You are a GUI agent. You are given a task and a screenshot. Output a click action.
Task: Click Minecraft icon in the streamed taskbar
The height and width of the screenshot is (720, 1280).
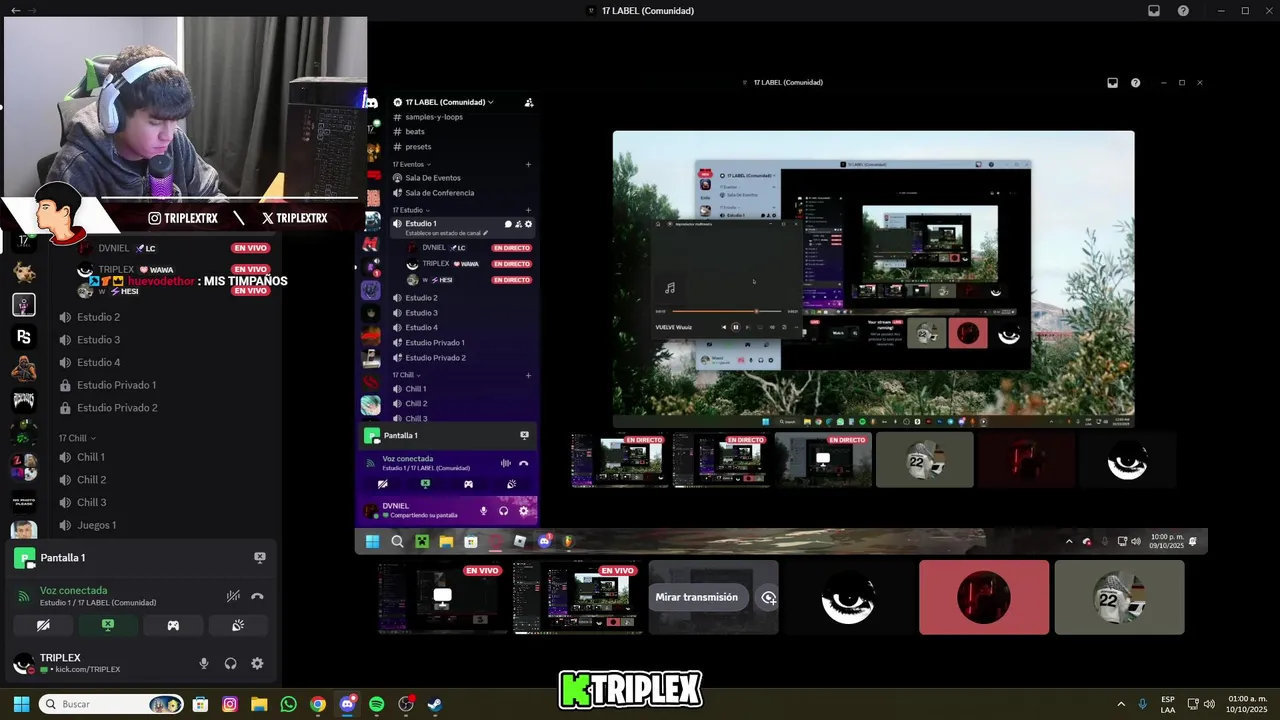click(422, 542)
